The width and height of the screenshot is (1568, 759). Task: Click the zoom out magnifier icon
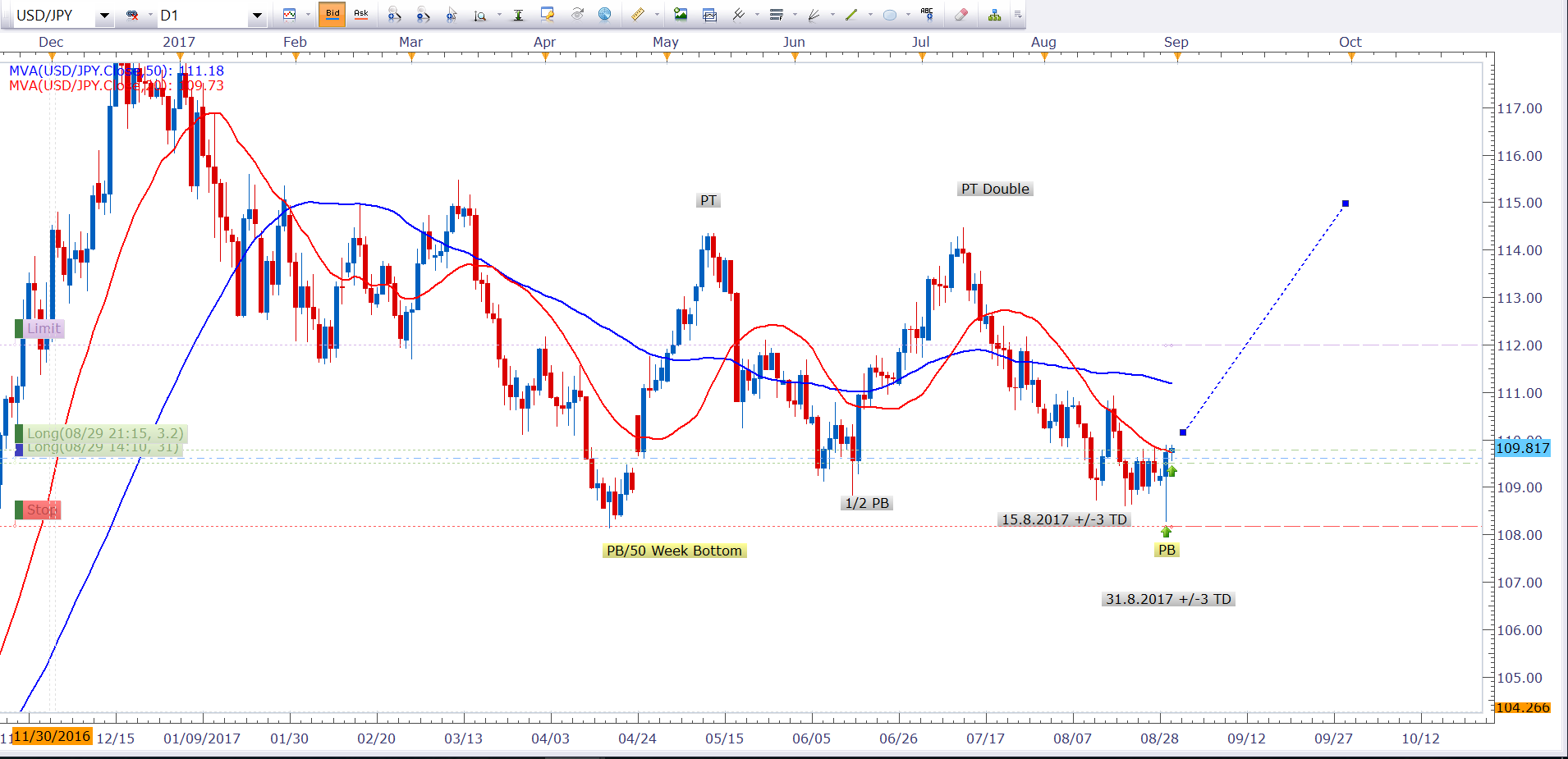coord(423,15)
